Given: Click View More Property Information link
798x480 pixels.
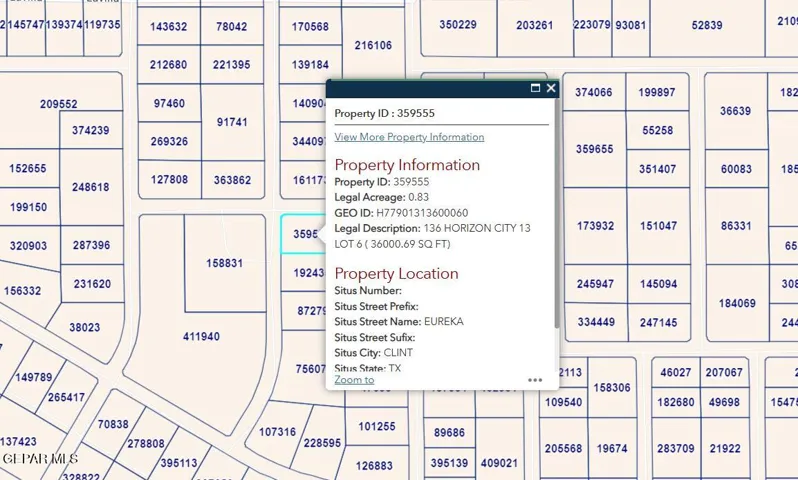Looking at the screenshot, I should tap(409, 137).
